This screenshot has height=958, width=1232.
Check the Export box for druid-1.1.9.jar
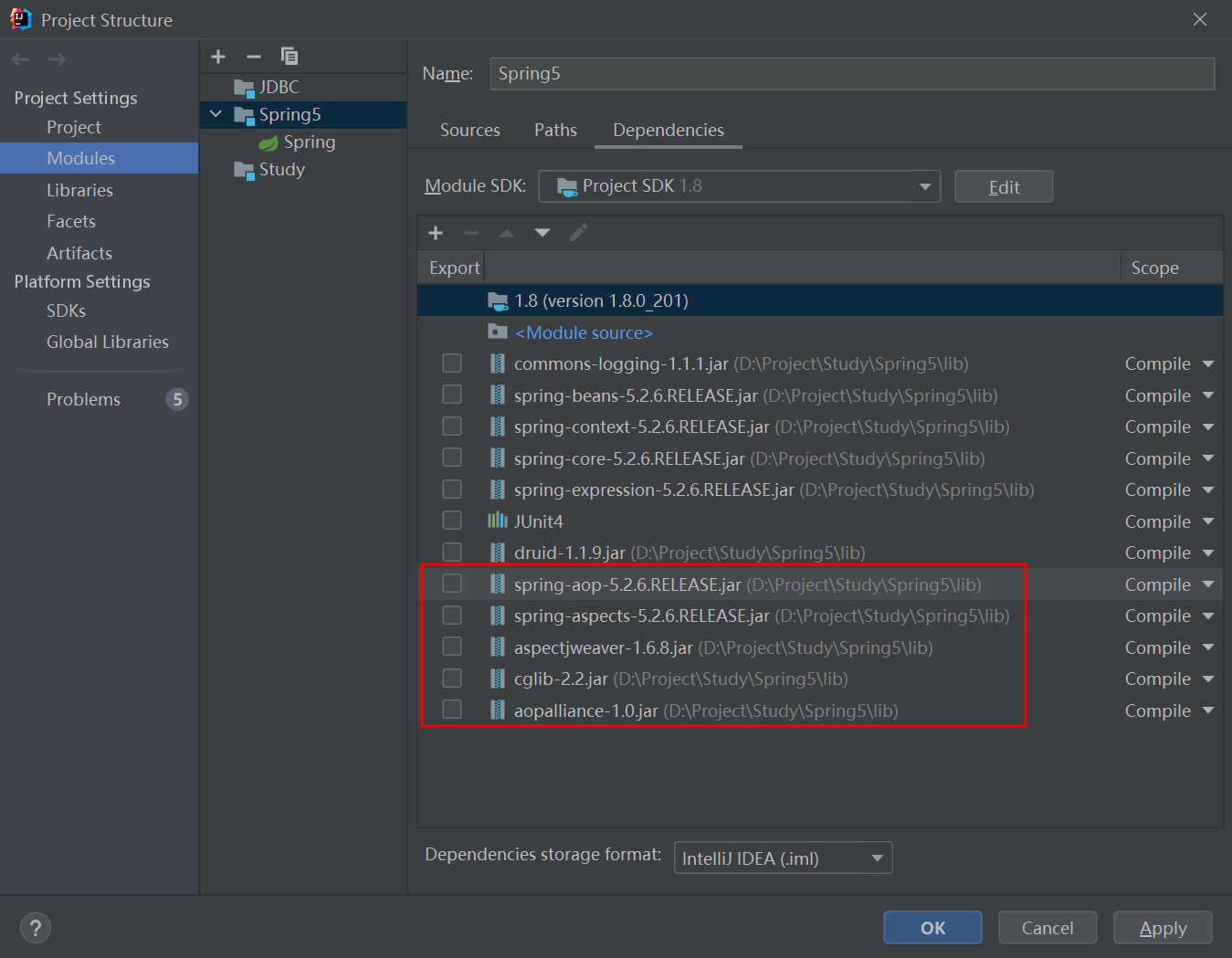point(452,553)
